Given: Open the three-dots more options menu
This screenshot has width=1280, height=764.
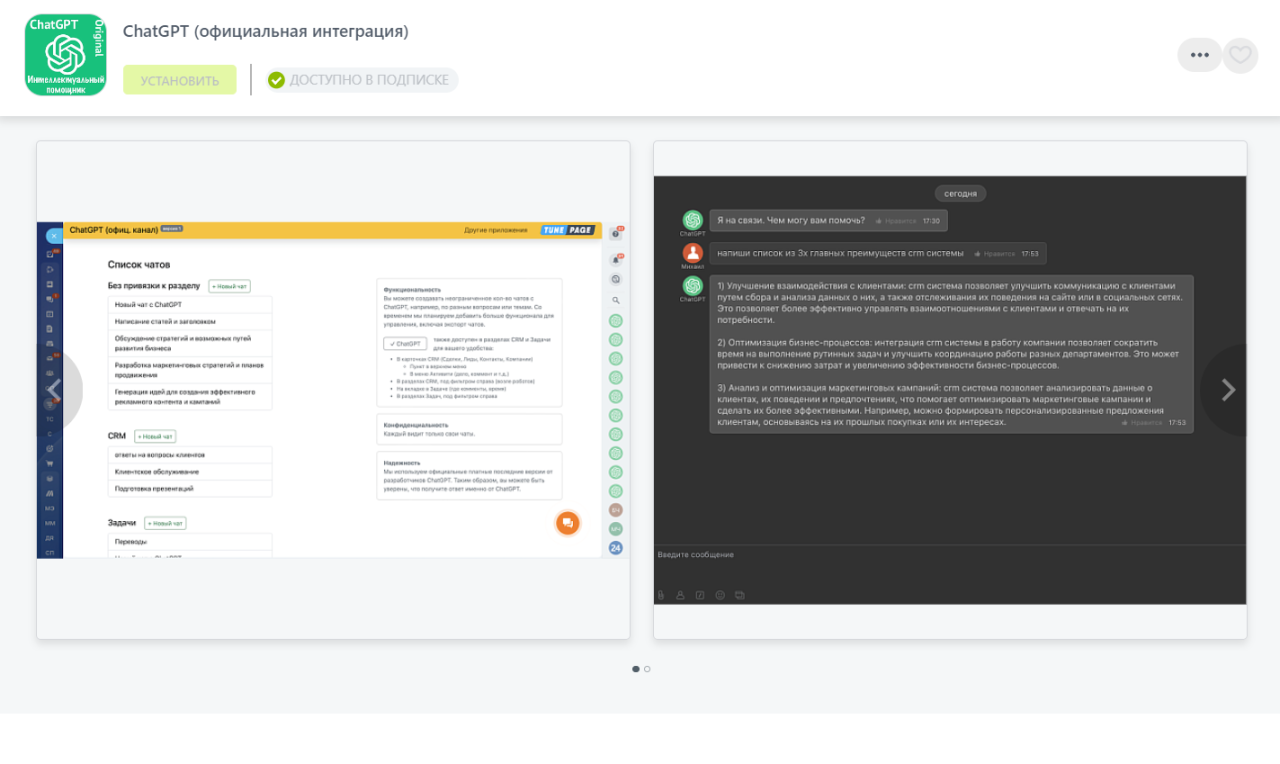Looking at the screenshot, I should click(1200, 55).
